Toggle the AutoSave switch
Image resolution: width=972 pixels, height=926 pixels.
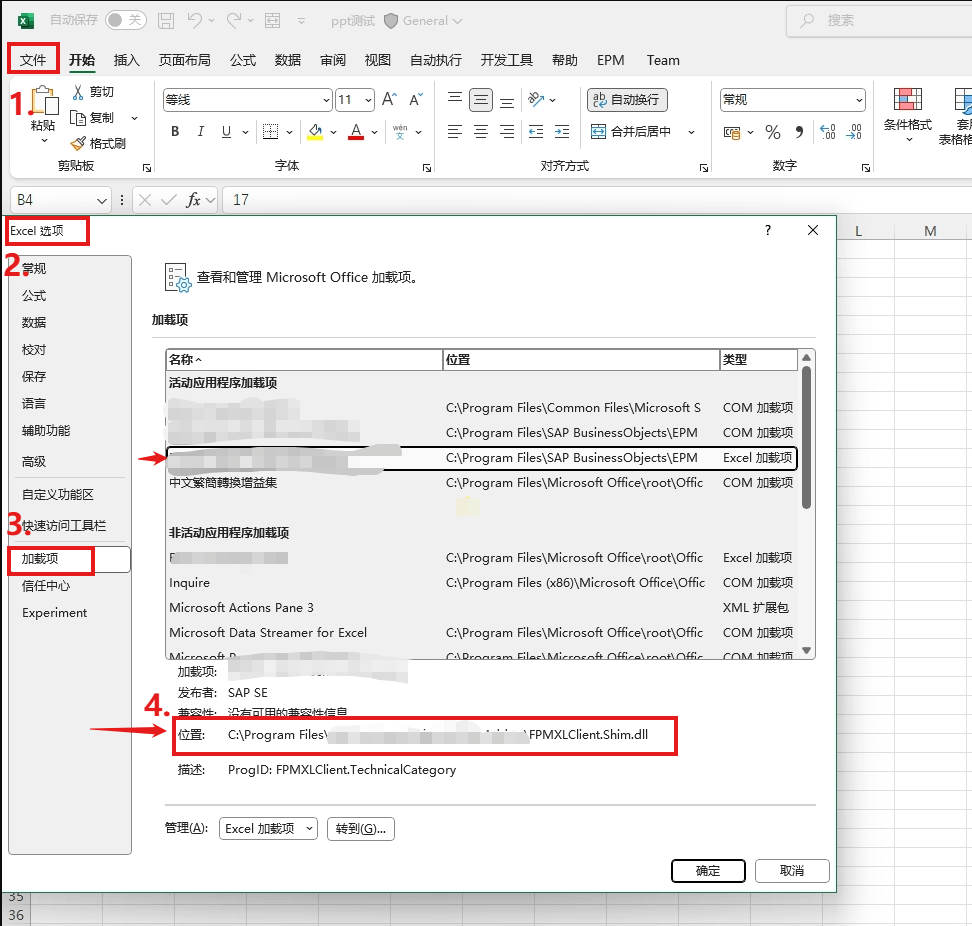[x=126, y=20]
